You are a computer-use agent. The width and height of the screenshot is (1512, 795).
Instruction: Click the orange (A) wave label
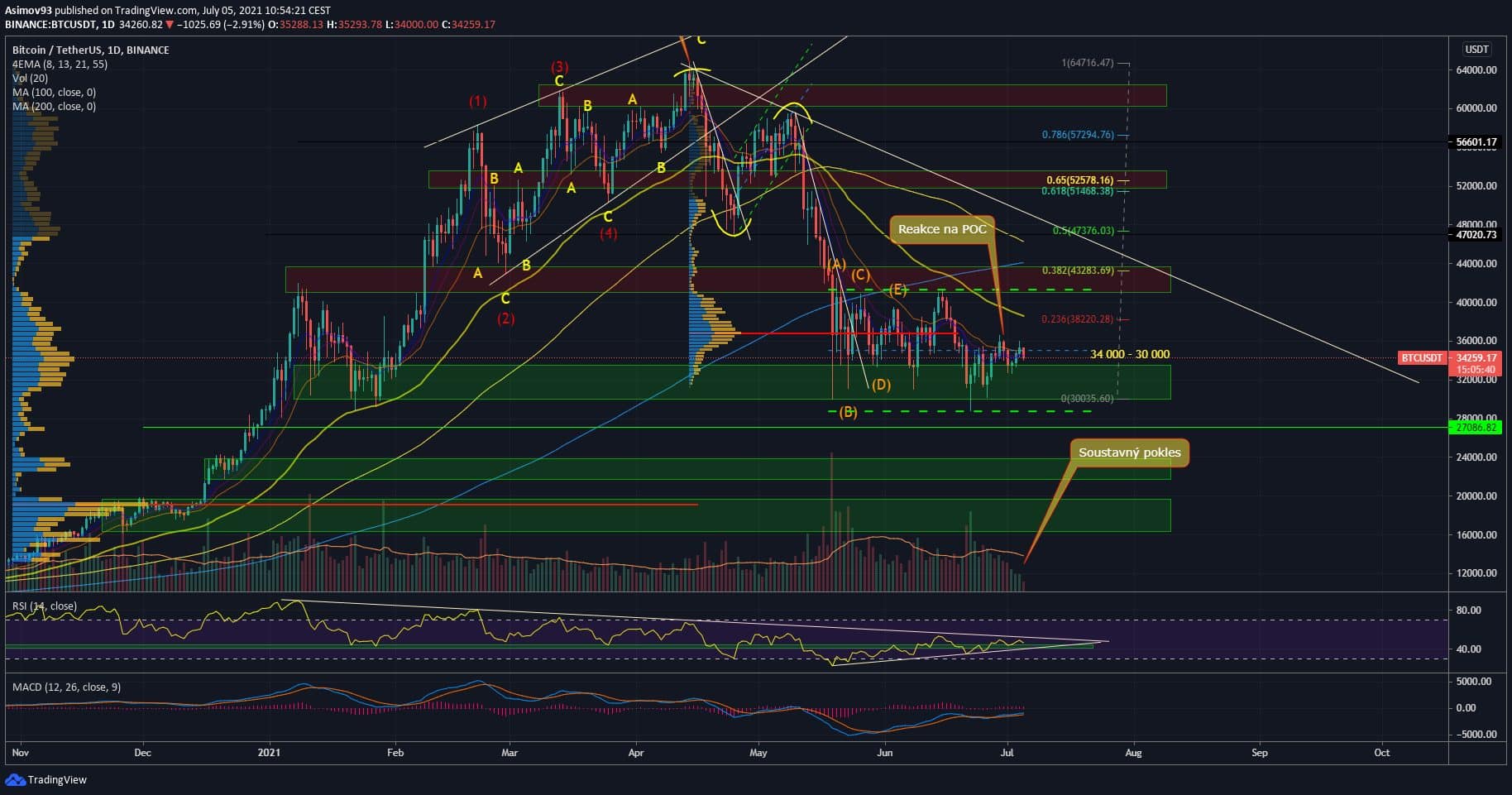coord(836,264)
